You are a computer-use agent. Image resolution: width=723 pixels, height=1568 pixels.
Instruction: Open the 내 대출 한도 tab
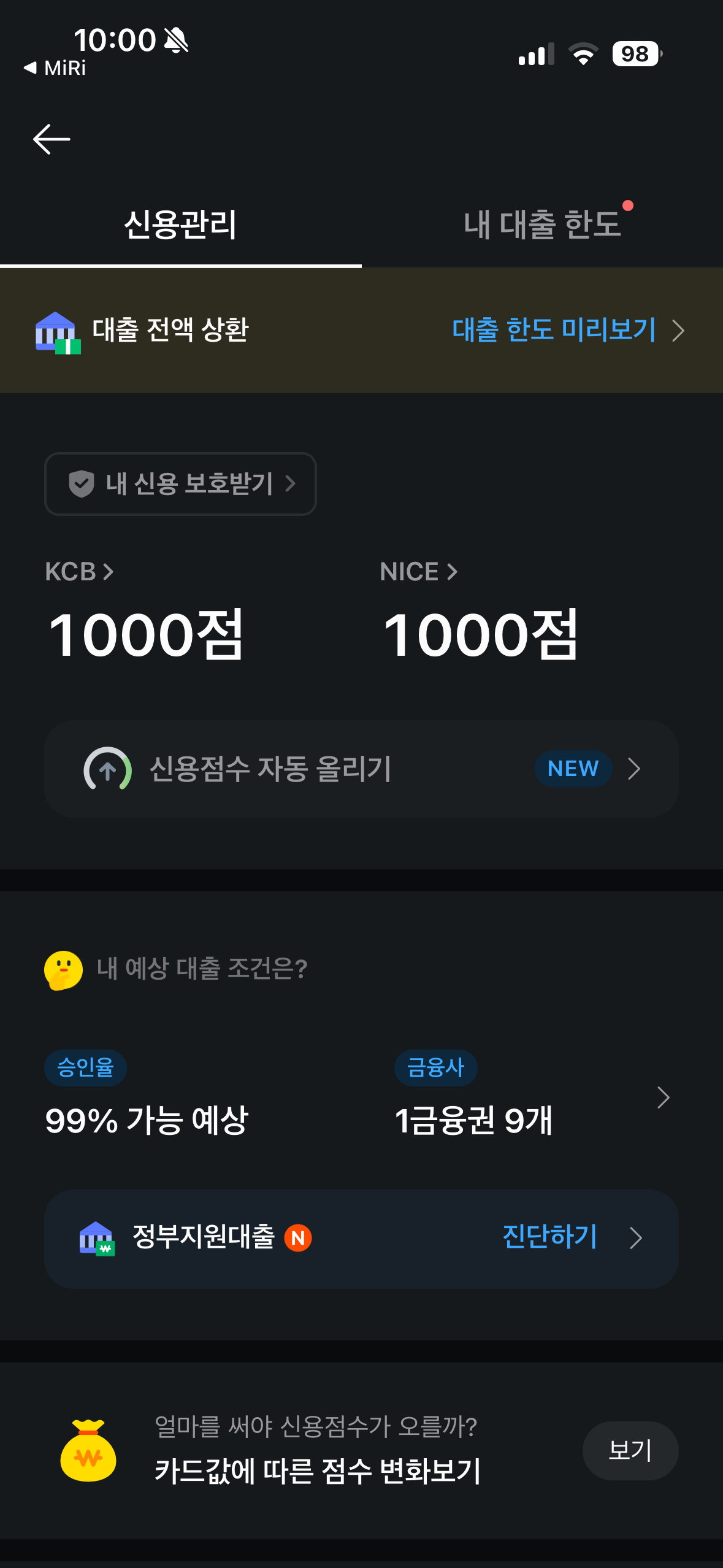tap(542, 225)
